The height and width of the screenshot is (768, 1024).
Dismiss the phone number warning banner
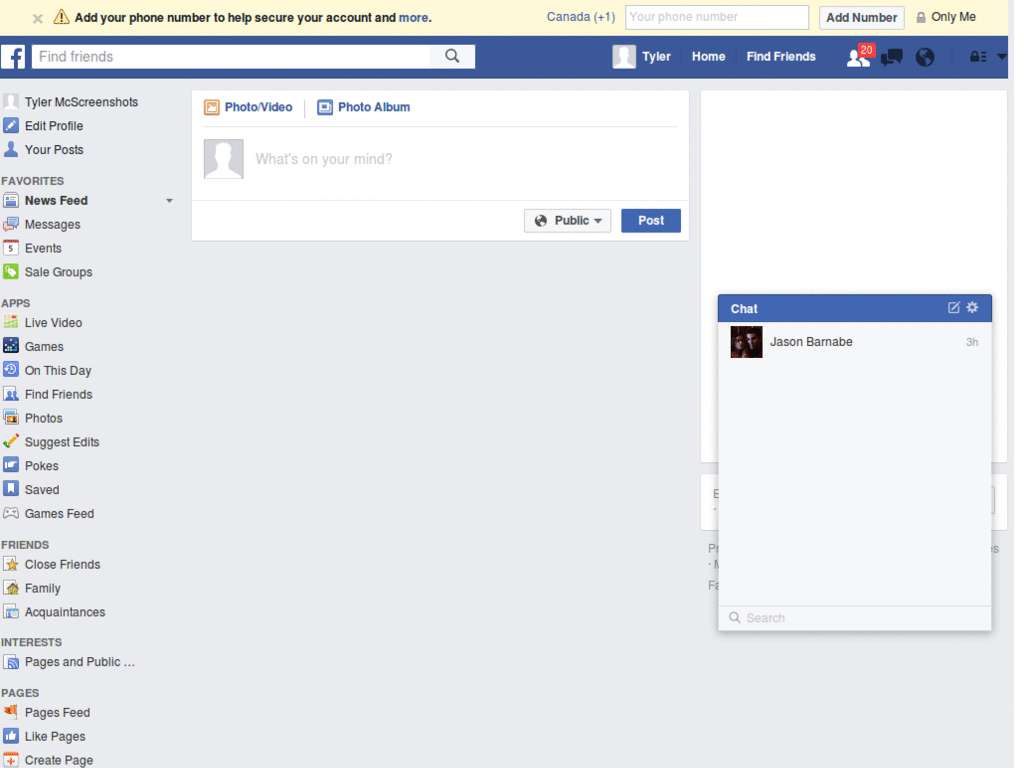(38, 18)
